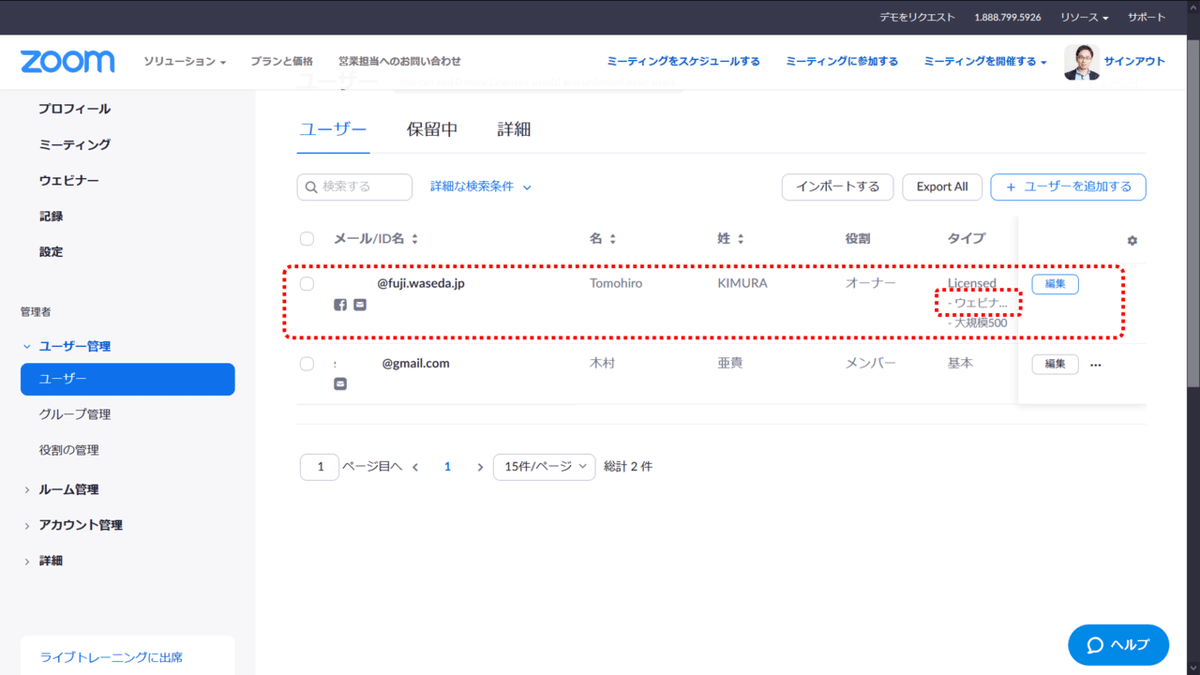Switch to the 詳細 tab
This screenshot has width=1200, height=675.
[x=515, y=129]
